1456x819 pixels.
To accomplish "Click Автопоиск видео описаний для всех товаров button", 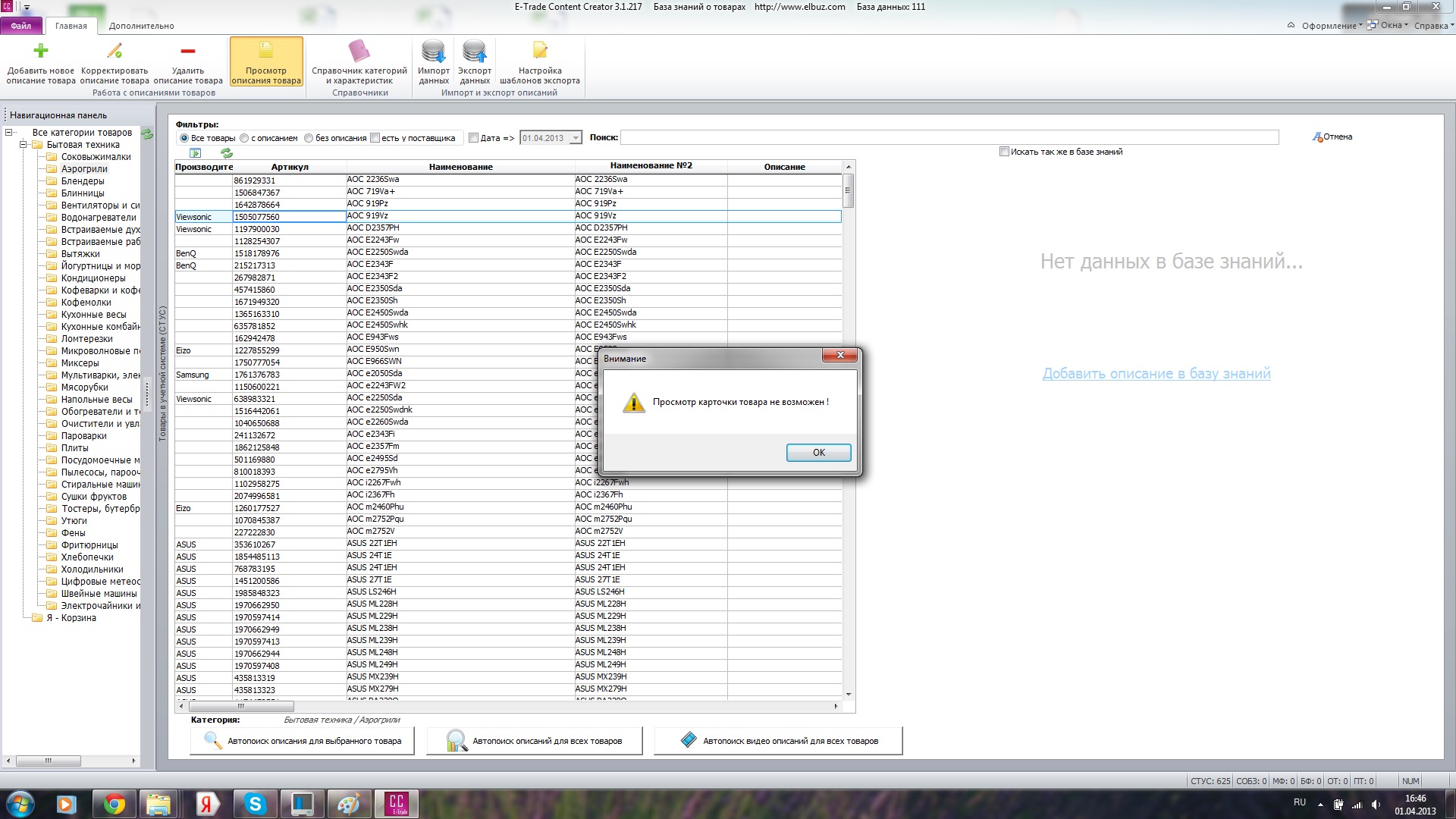I will [x=778, y=741].
